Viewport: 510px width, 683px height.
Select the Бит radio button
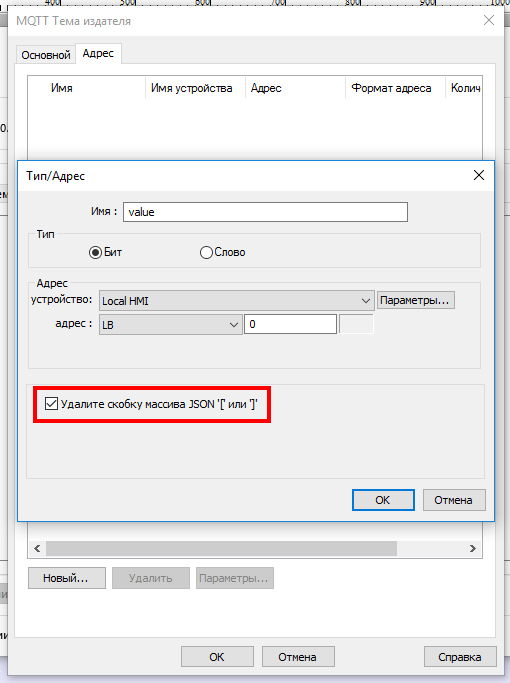(95, 252)
